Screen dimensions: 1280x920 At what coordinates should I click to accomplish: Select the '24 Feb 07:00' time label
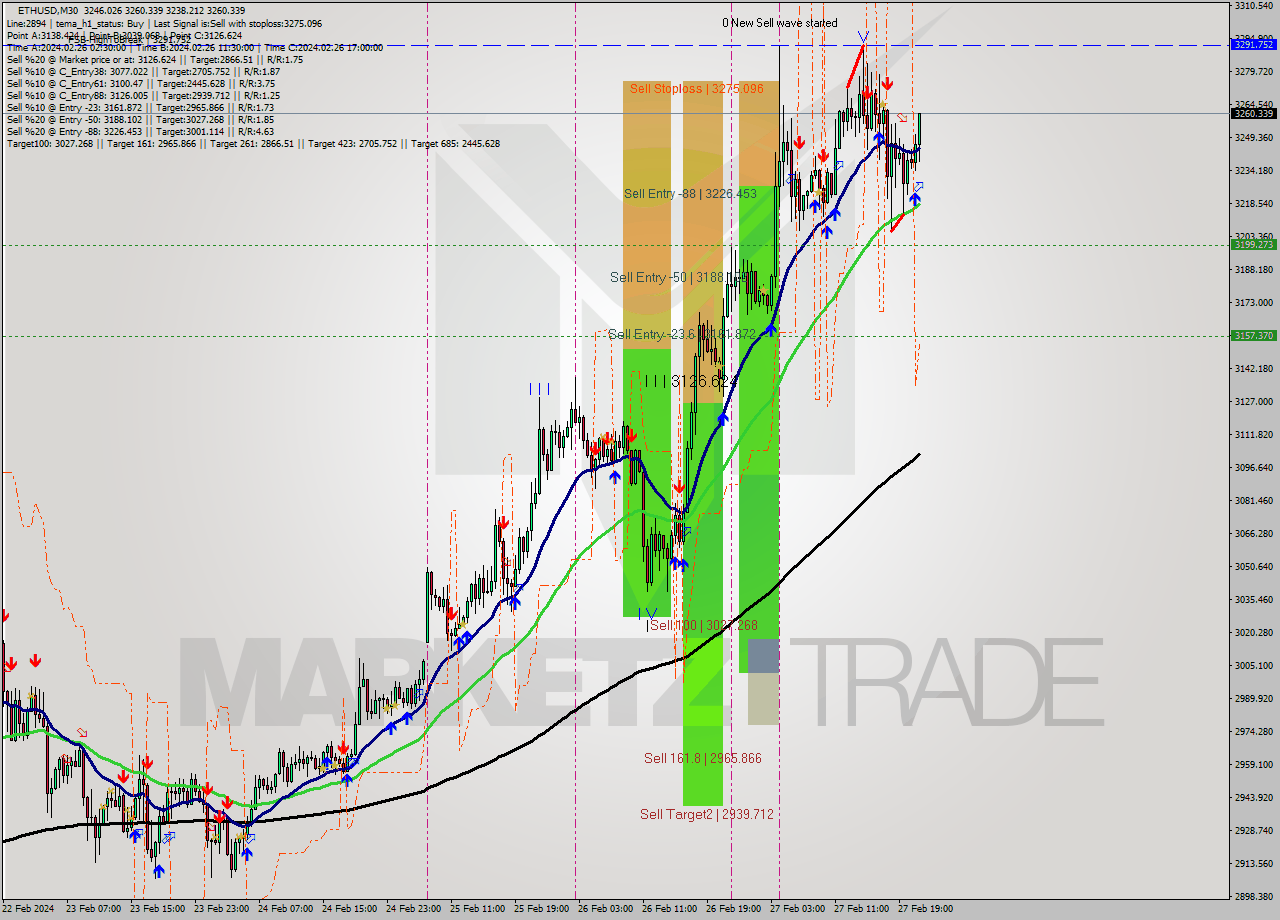285,909
